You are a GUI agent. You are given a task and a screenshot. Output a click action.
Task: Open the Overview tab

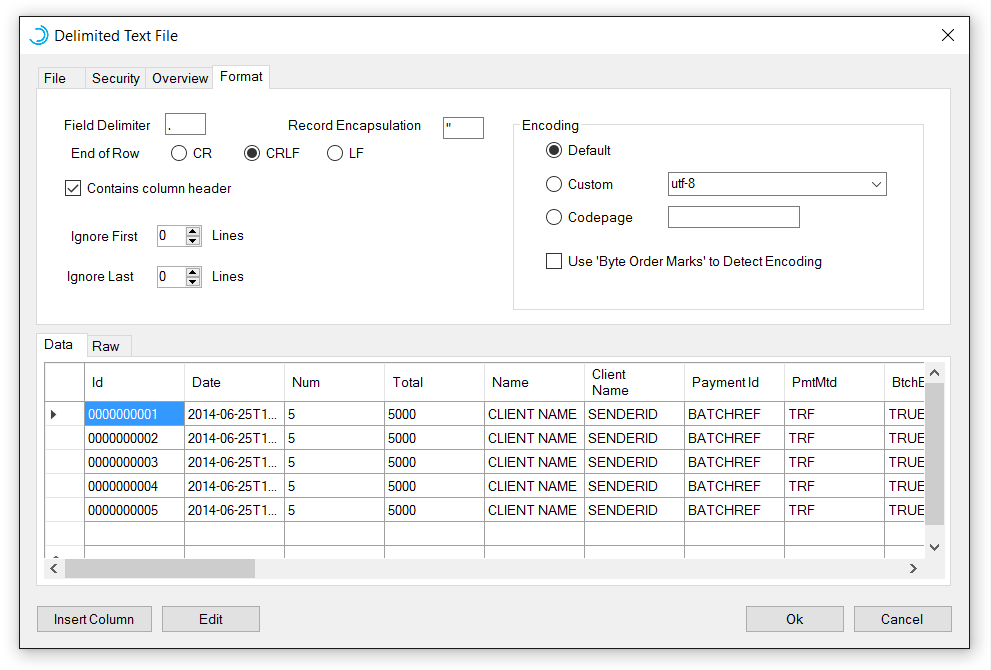click(x=180, y=78)
